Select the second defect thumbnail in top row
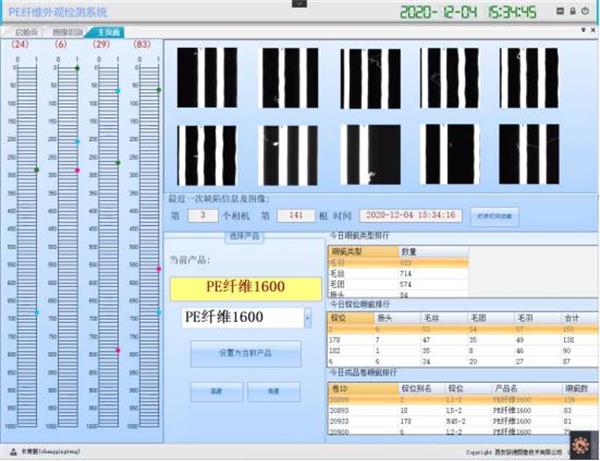The height and width of the screenshot is (461, 600). click(290, 78)
